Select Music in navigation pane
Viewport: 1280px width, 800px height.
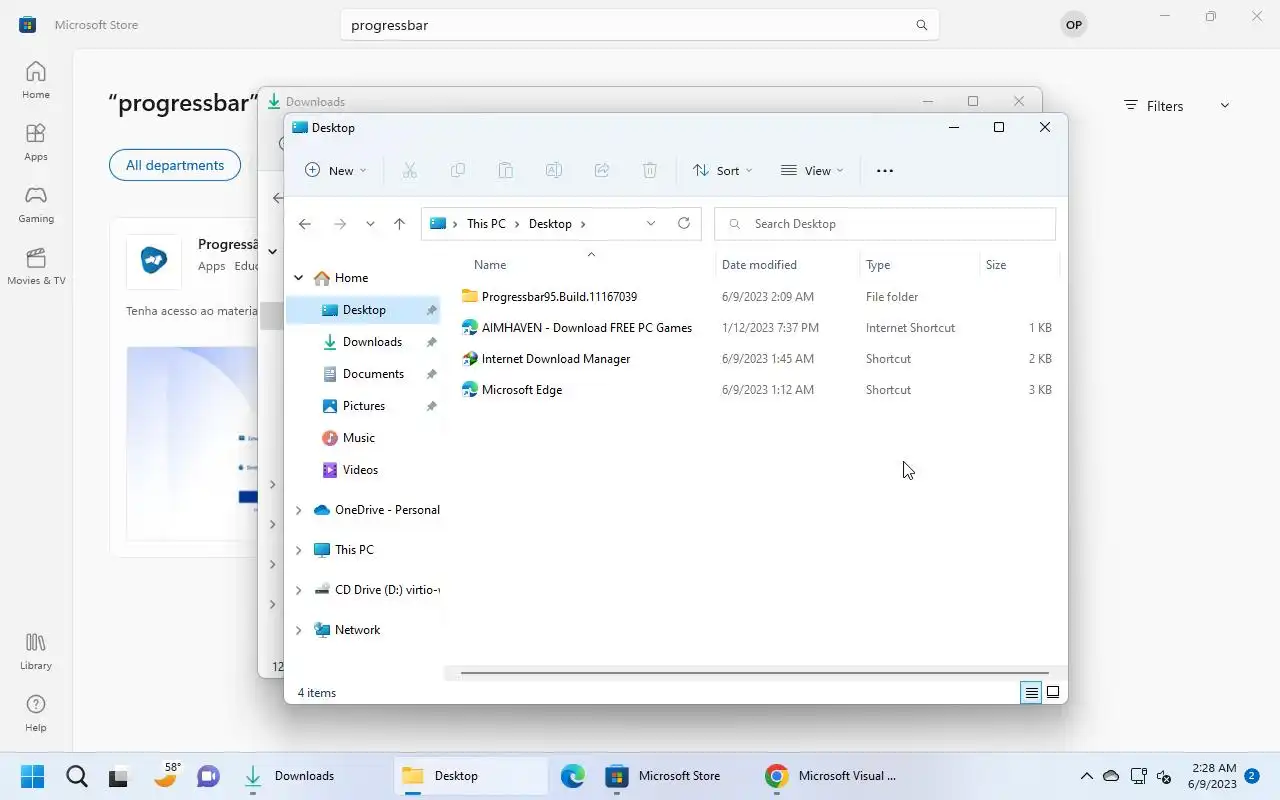[363, 438]
